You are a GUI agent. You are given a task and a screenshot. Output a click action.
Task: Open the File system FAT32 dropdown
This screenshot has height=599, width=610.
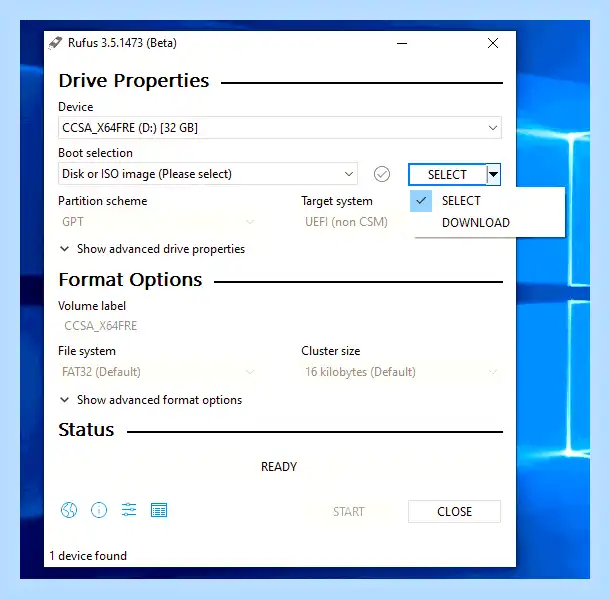click(158, 372)
